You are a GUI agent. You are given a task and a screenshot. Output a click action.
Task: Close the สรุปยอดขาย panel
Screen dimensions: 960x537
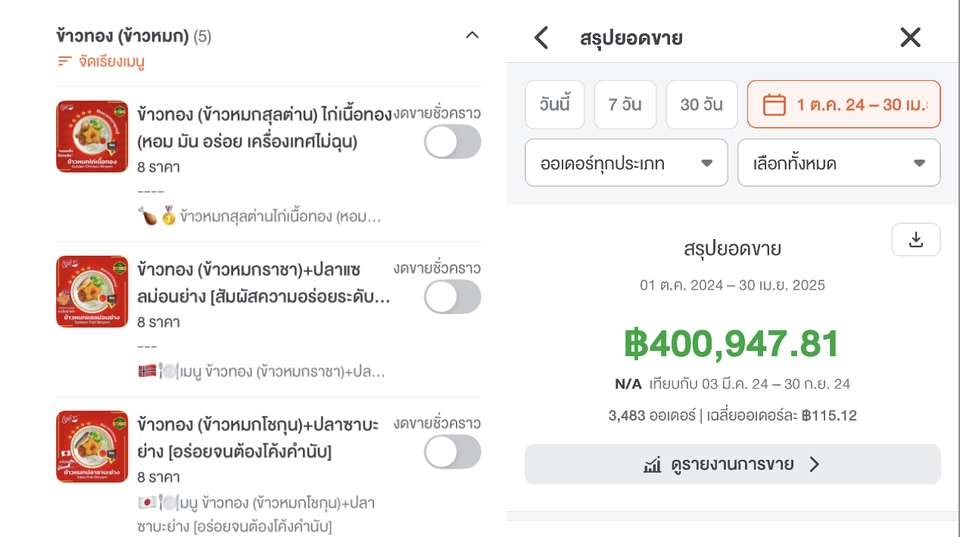click(x=910, y=38)
